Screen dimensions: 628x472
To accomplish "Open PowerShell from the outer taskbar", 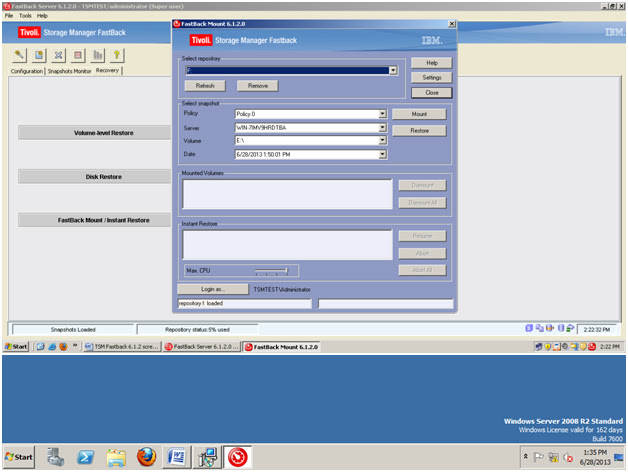I will (86, 457).
